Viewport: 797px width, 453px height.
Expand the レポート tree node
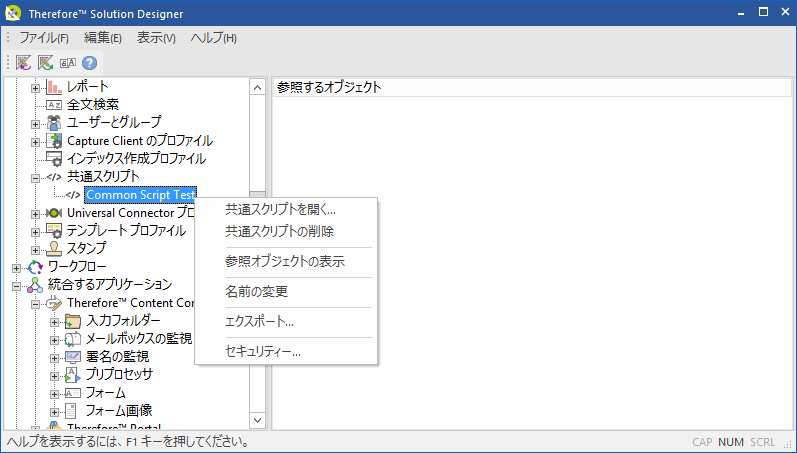[x=35, y=88]
